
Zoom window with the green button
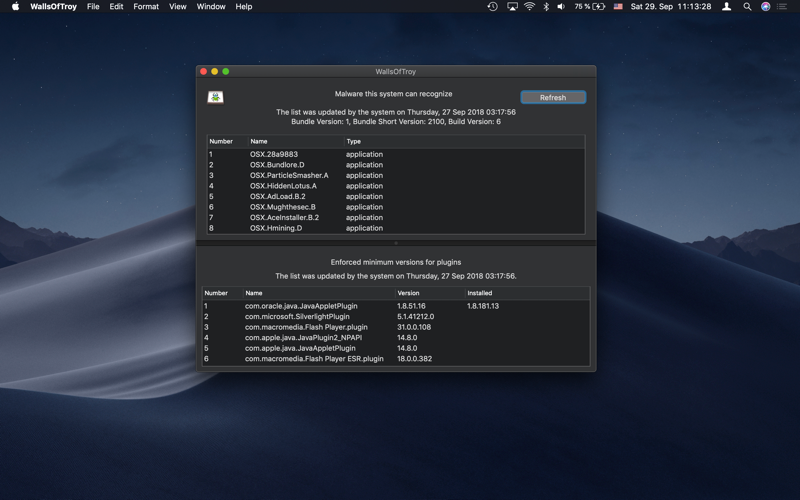pyautogui.click(x=226, y=71)
